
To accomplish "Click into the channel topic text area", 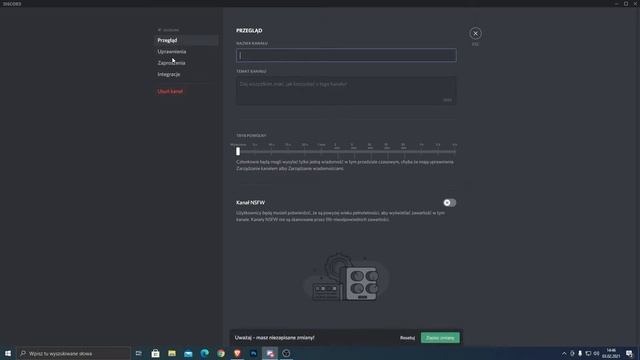I will pyautogui.click(x=346, y=91).
